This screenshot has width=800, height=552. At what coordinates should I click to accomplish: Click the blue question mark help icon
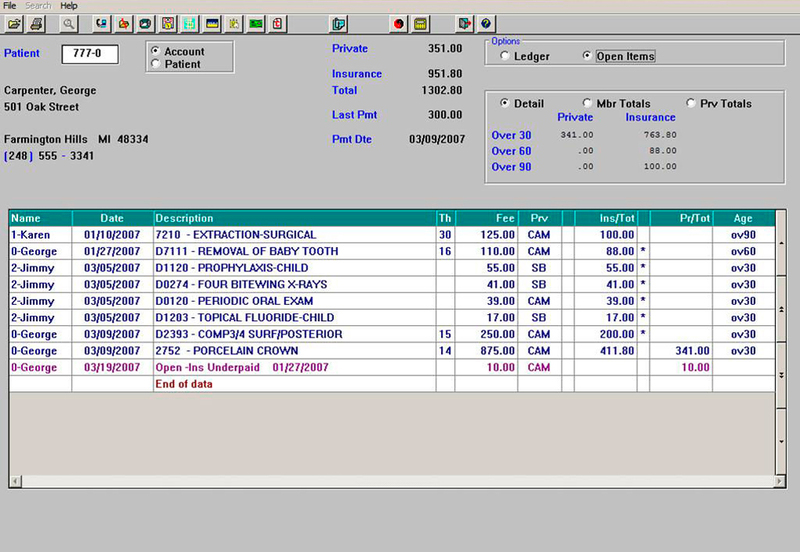[486, 24]
